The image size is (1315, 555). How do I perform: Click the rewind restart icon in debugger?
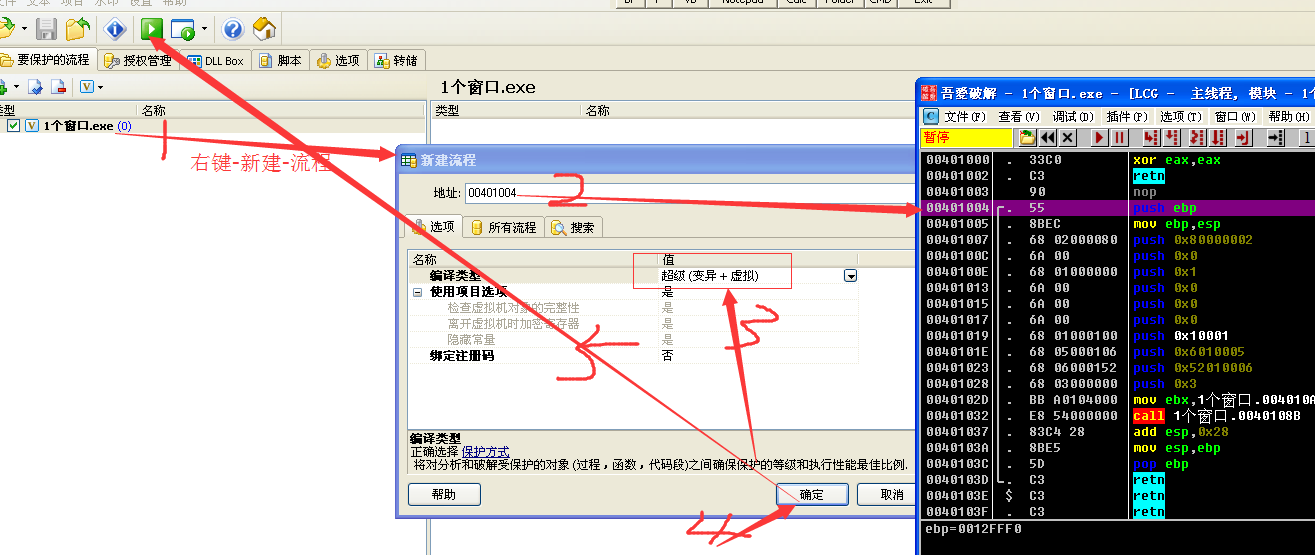coord(1047,137)
